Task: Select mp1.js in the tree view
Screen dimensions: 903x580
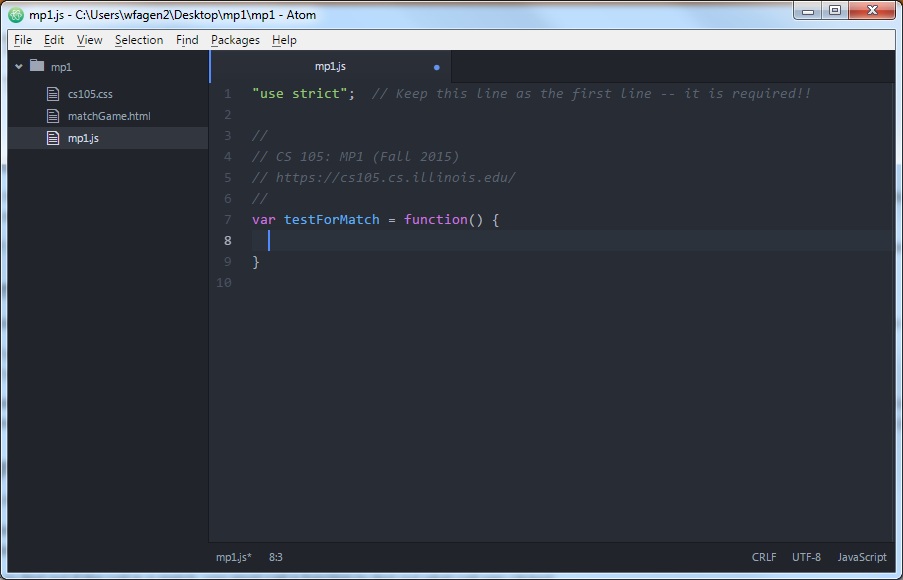Action: tap(84, 138)
